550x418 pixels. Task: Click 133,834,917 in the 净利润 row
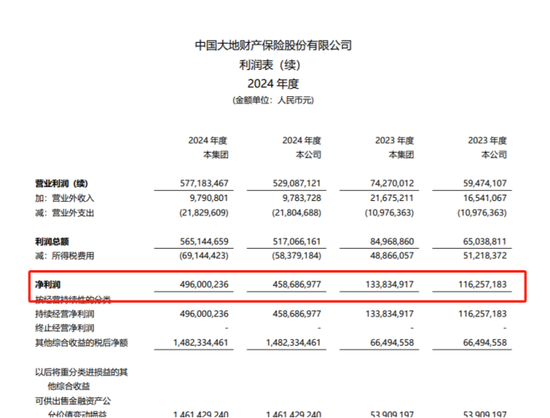click(x=389, y=284)
